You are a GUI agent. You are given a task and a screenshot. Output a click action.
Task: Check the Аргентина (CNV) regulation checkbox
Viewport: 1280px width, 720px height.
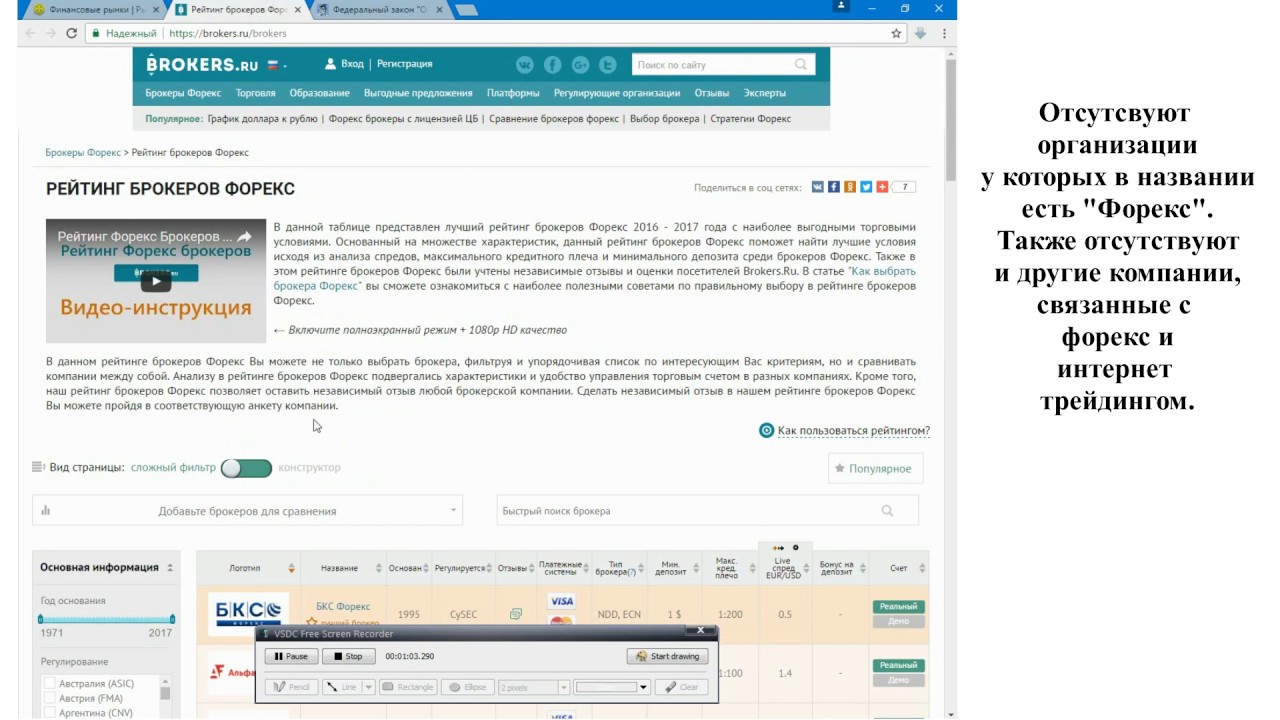tap(49, 713)
